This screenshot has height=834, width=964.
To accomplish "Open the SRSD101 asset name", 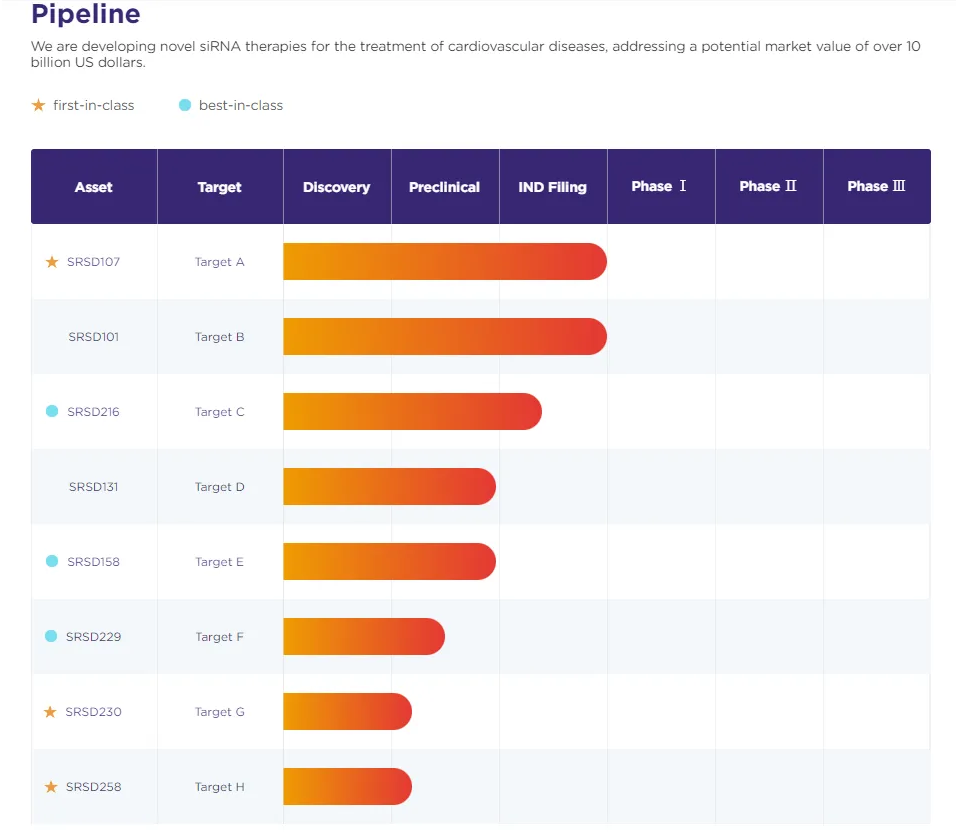I will point(94,337).
